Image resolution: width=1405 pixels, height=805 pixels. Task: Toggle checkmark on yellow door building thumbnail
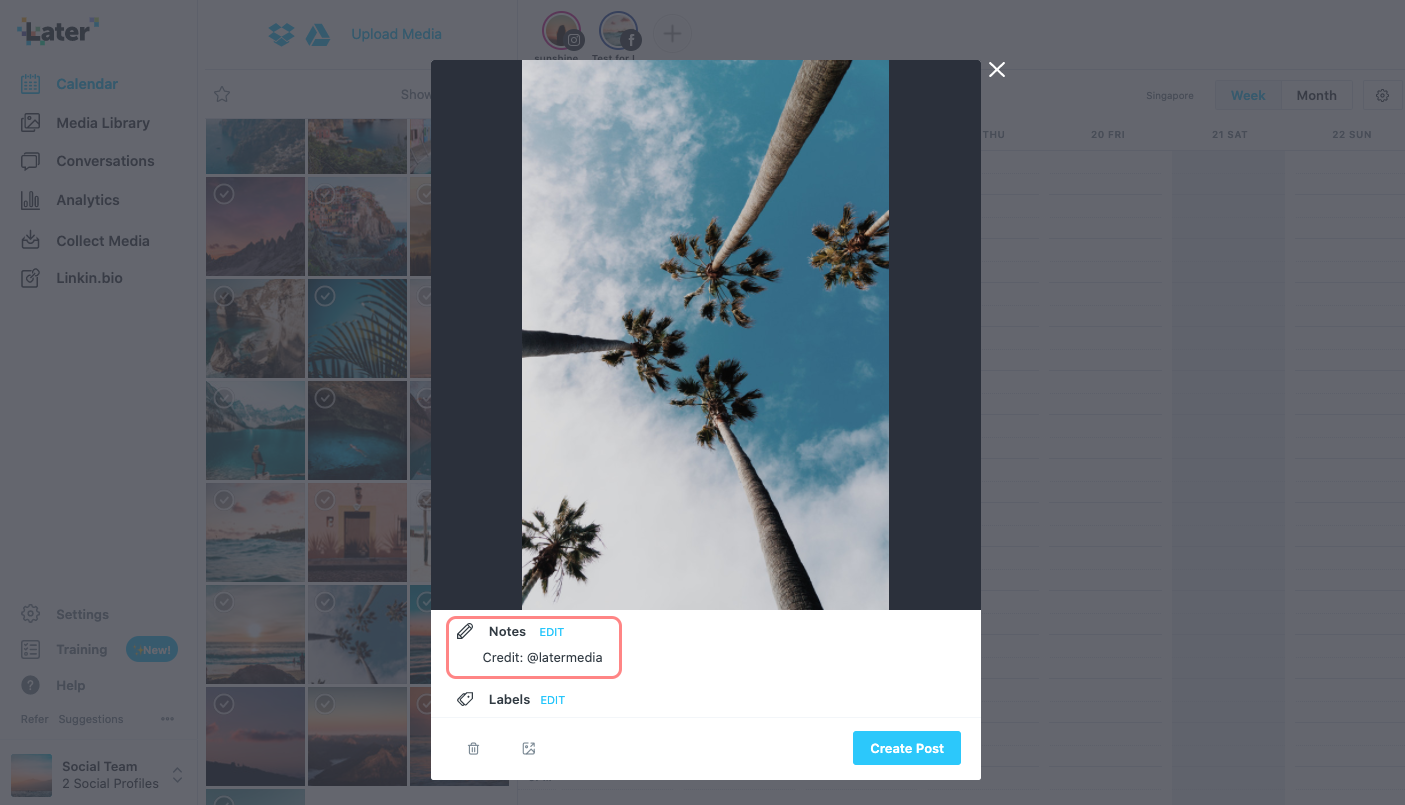(325, 500)
